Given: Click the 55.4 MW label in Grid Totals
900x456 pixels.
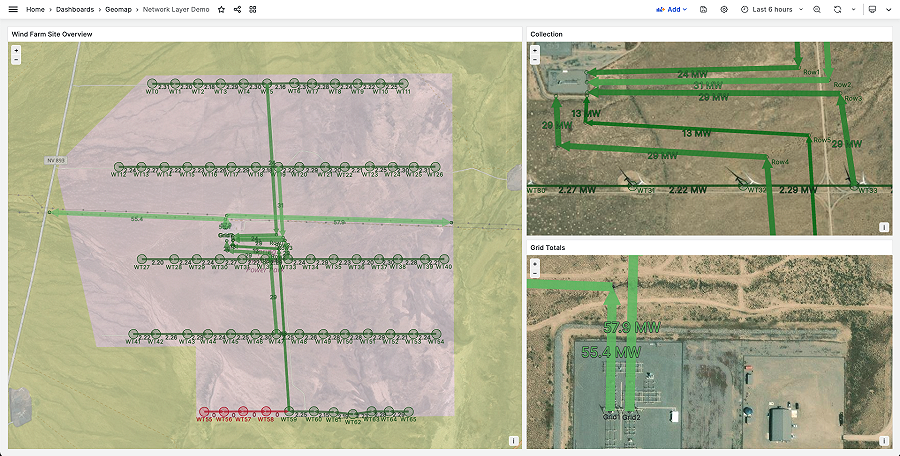Looking at the screenshot, I should tap(611, 351).
